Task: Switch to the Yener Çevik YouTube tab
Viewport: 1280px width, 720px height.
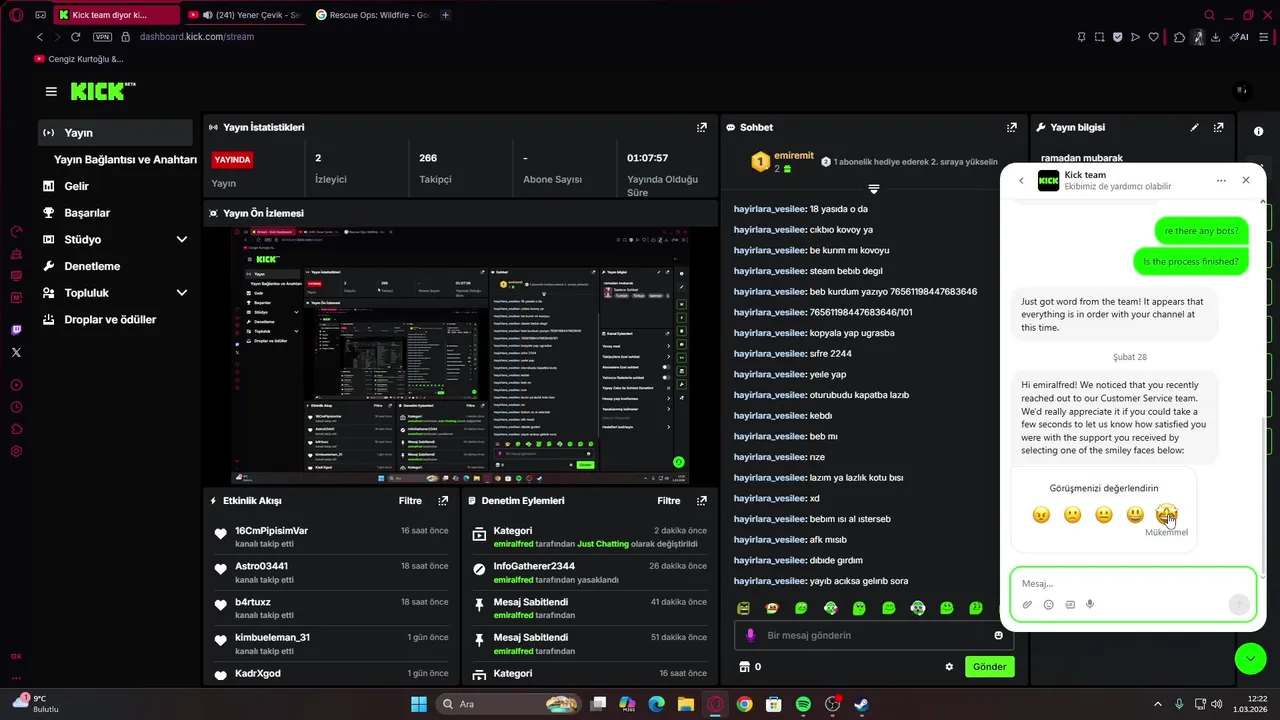Action: click(x=245, y=15)
